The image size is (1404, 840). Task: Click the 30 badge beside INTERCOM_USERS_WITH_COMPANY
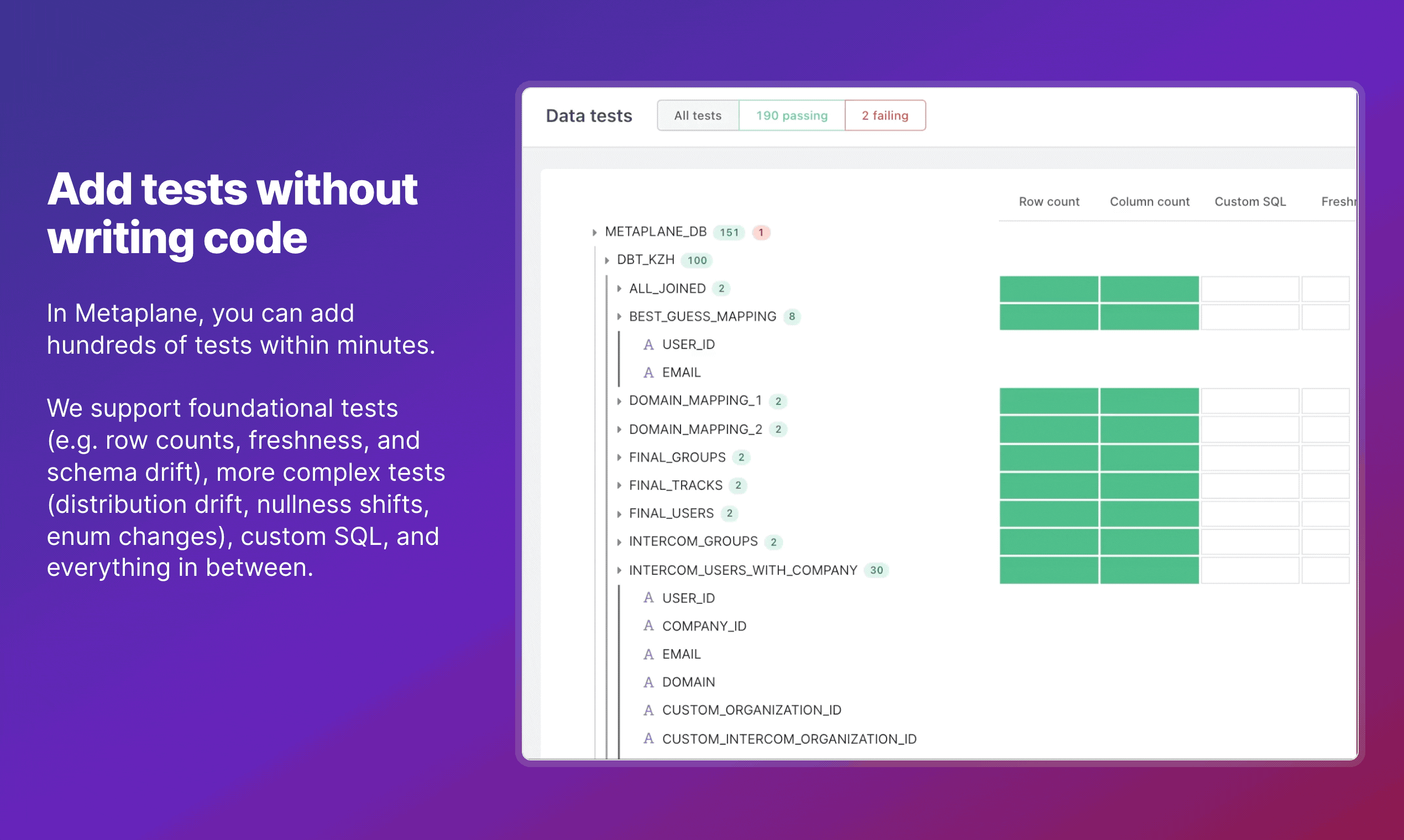tap(876, 570)
